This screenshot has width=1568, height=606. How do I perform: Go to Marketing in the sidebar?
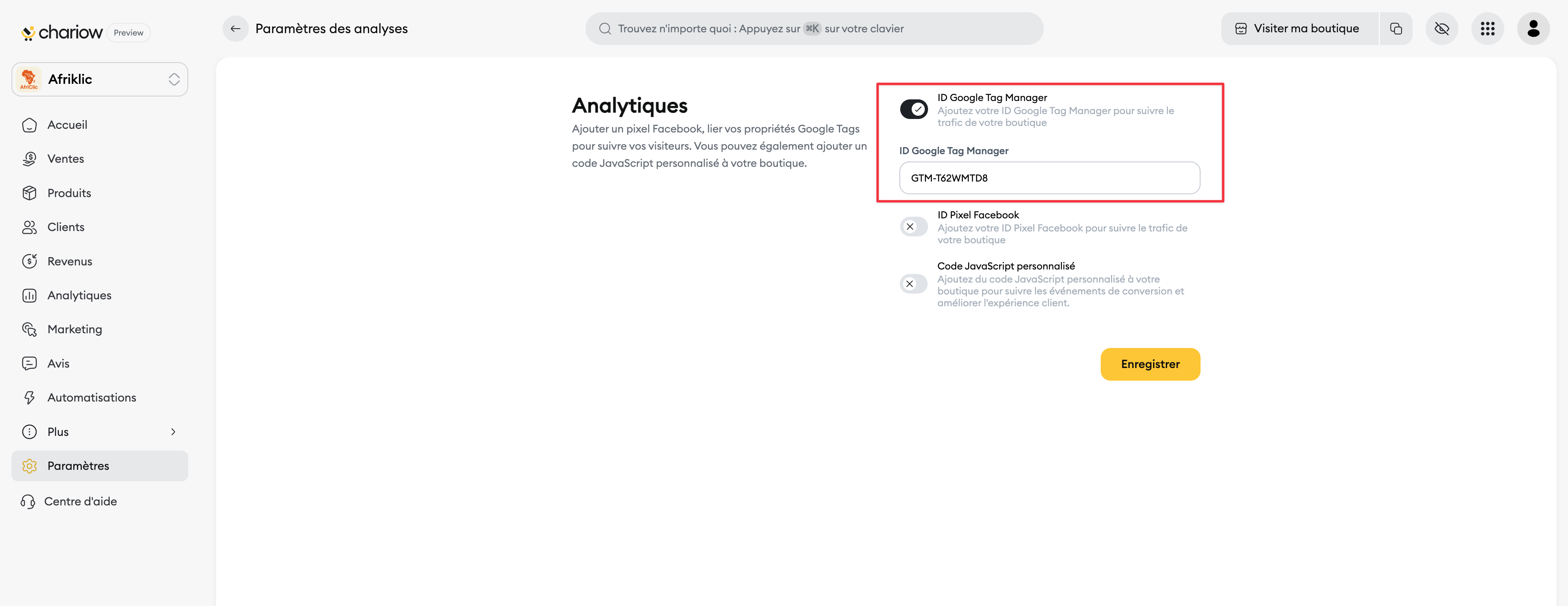point(74,330)
